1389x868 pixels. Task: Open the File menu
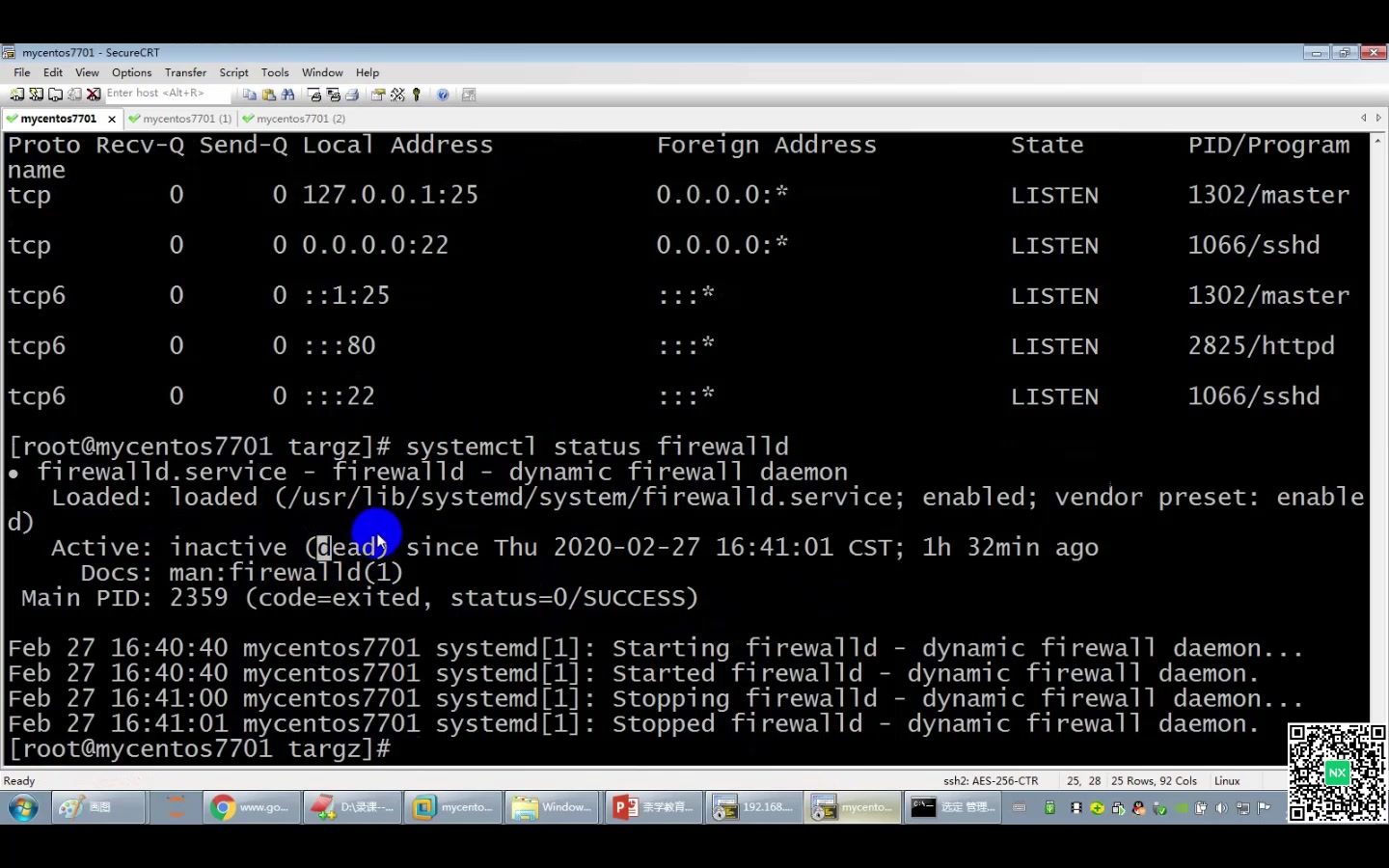(21, 72)
